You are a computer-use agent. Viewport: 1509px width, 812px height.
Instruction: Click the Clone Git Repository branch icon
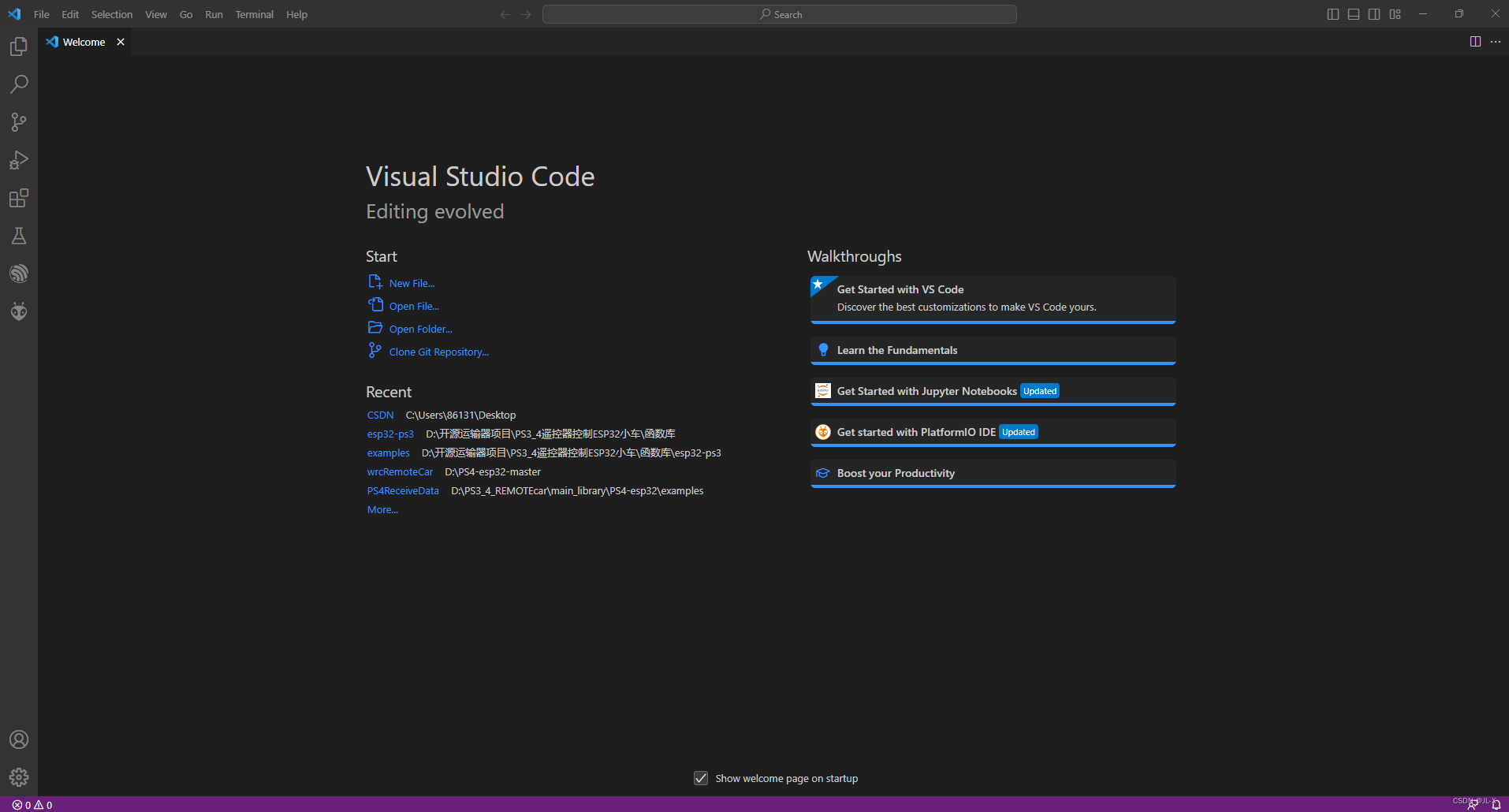click(x=375, y=351)
